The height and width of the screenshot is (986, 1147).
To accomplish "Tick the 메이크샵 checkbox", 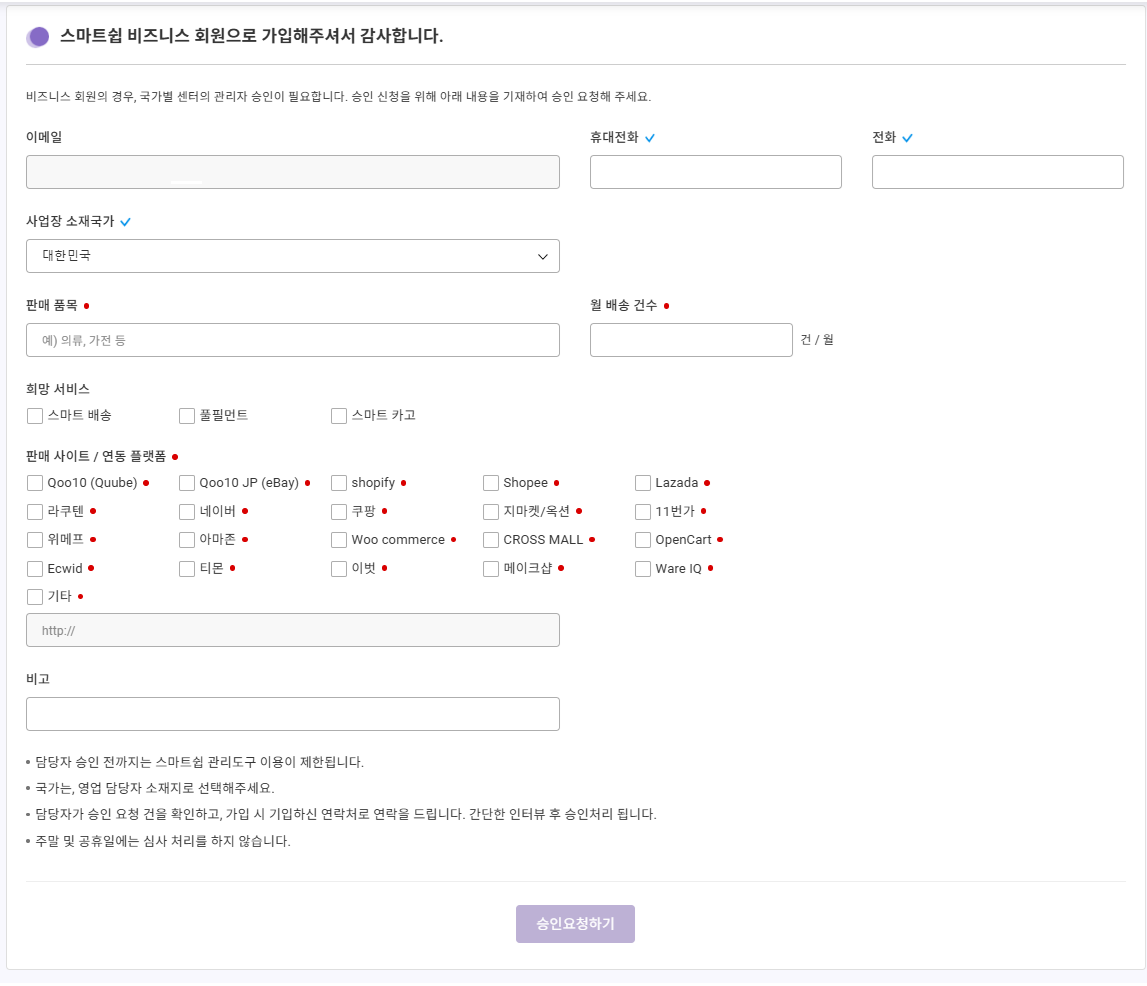I will point(491,568).
